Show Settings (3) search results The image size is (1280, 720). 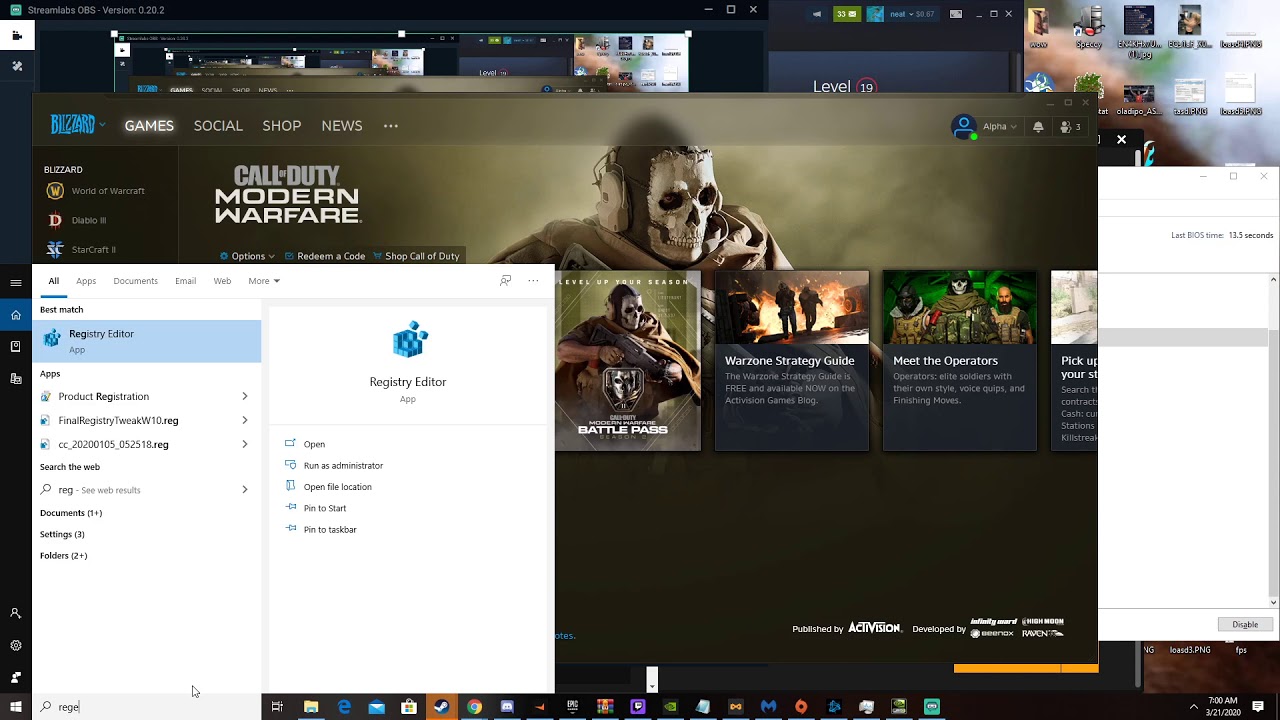click(62, 534)
